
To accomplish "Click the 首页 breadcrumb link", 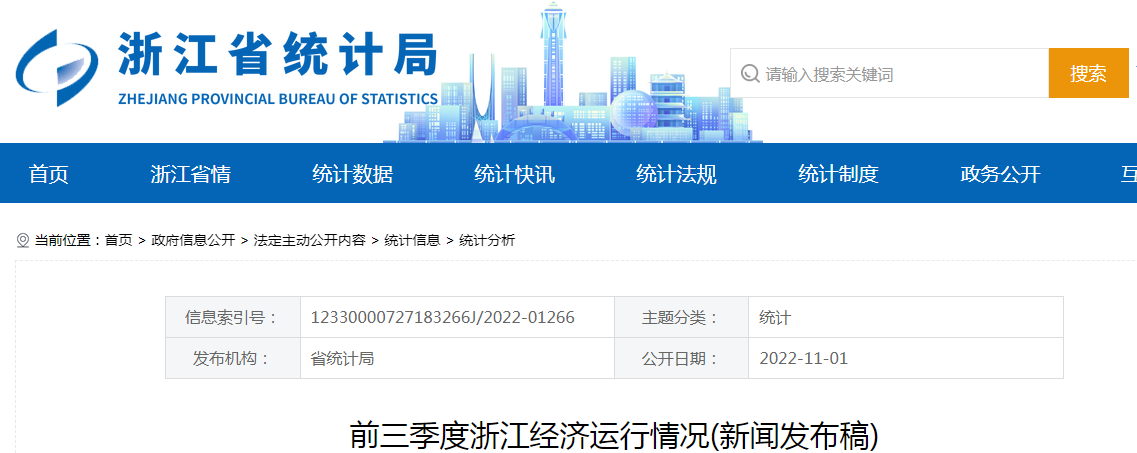I will coord(119,241).
